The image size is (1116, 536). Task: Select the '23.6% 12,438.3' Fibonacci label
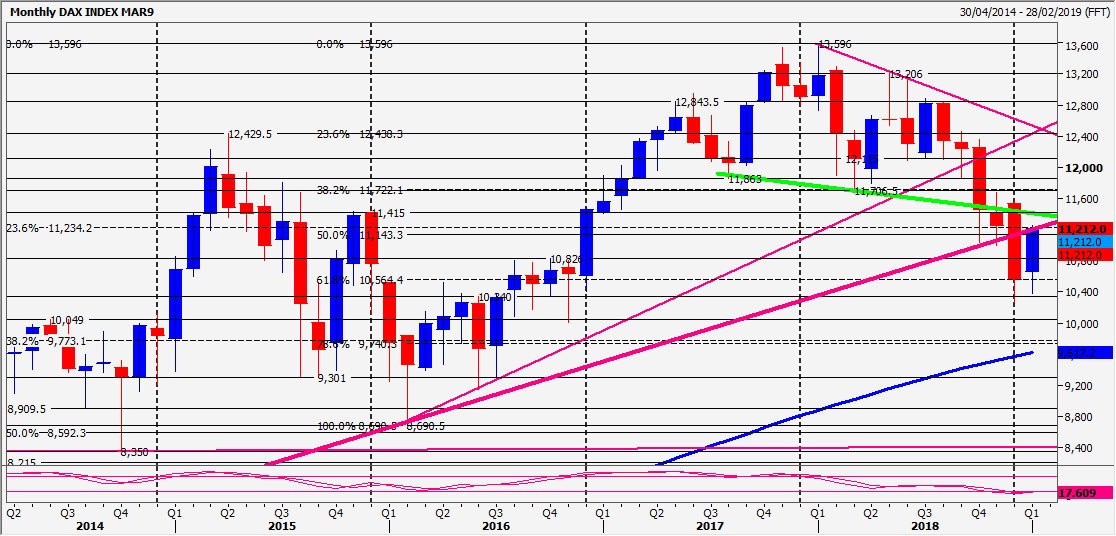(x=360, y=134)
